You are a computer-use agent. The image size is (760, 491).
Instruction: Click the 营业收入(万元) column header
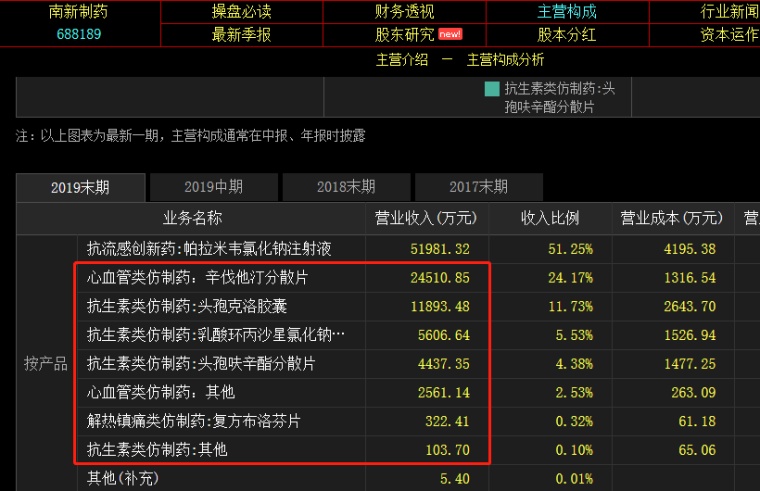click(426, 218)
